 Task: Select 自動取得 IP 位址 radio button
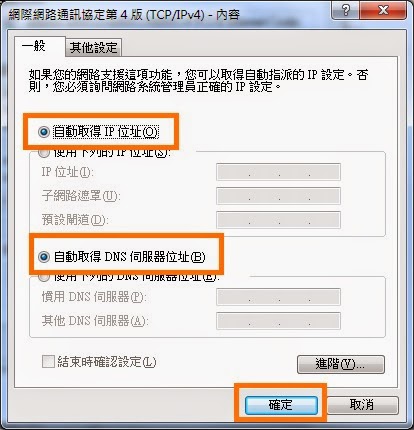44,132
